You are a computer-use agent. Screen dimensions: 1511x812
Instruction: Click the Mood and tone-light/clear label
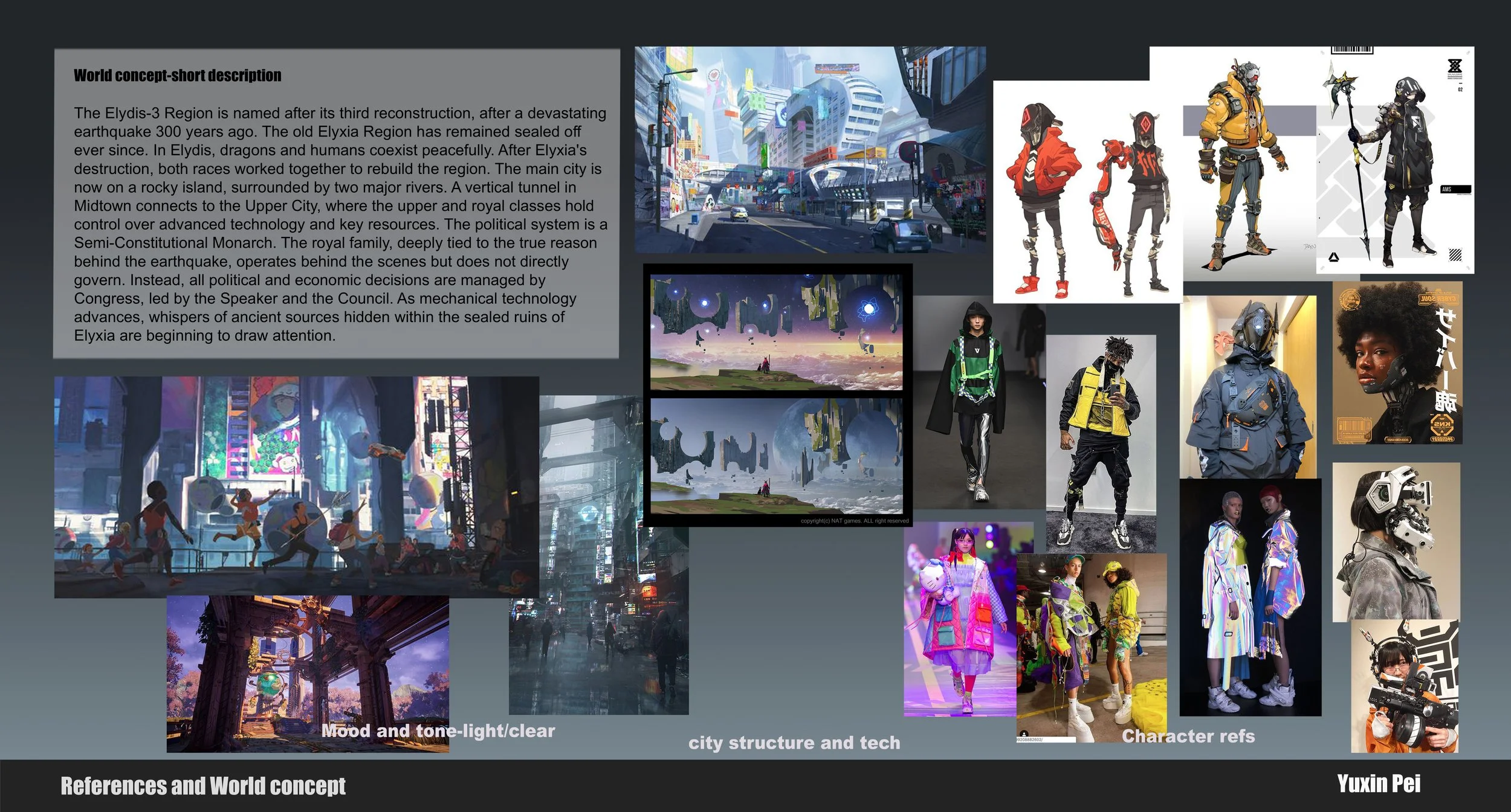tap(441, 731)
